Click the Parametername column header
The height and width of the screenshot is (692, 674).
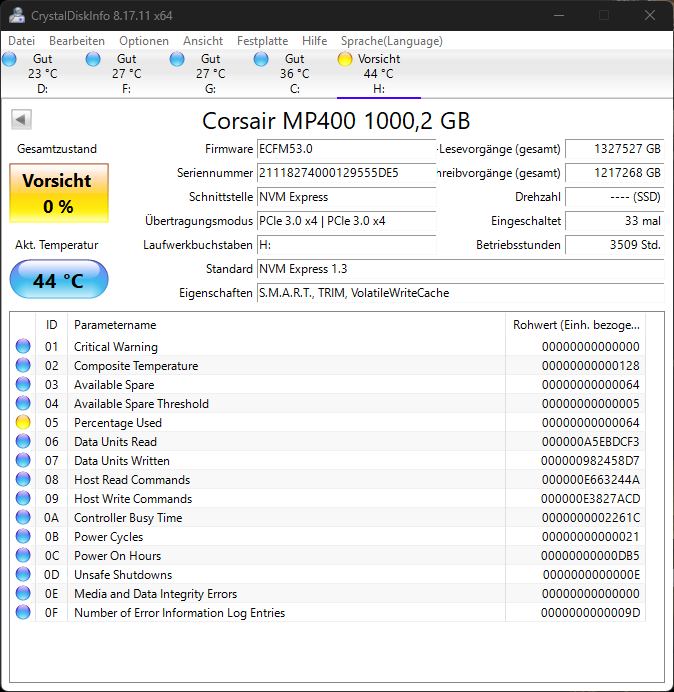pos(286,325)
